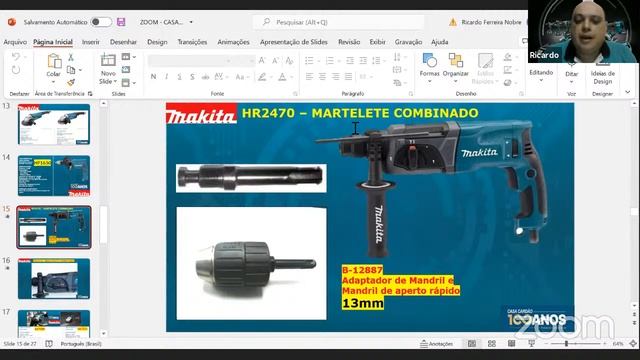Toggle bold (N) formatting
The width and height of the screenshot is (640, 360).
pyautogui.click(x=153, y=77)
